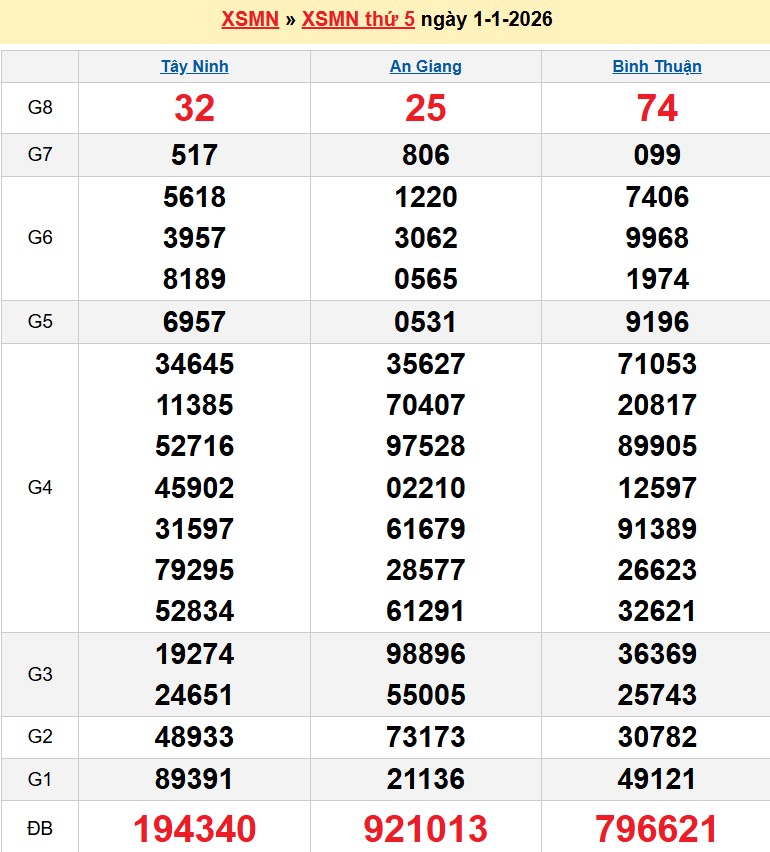The image size is (770, 852).
Task: Click Tây Ninh special prize number 194340
Action: tap(194, 828)
